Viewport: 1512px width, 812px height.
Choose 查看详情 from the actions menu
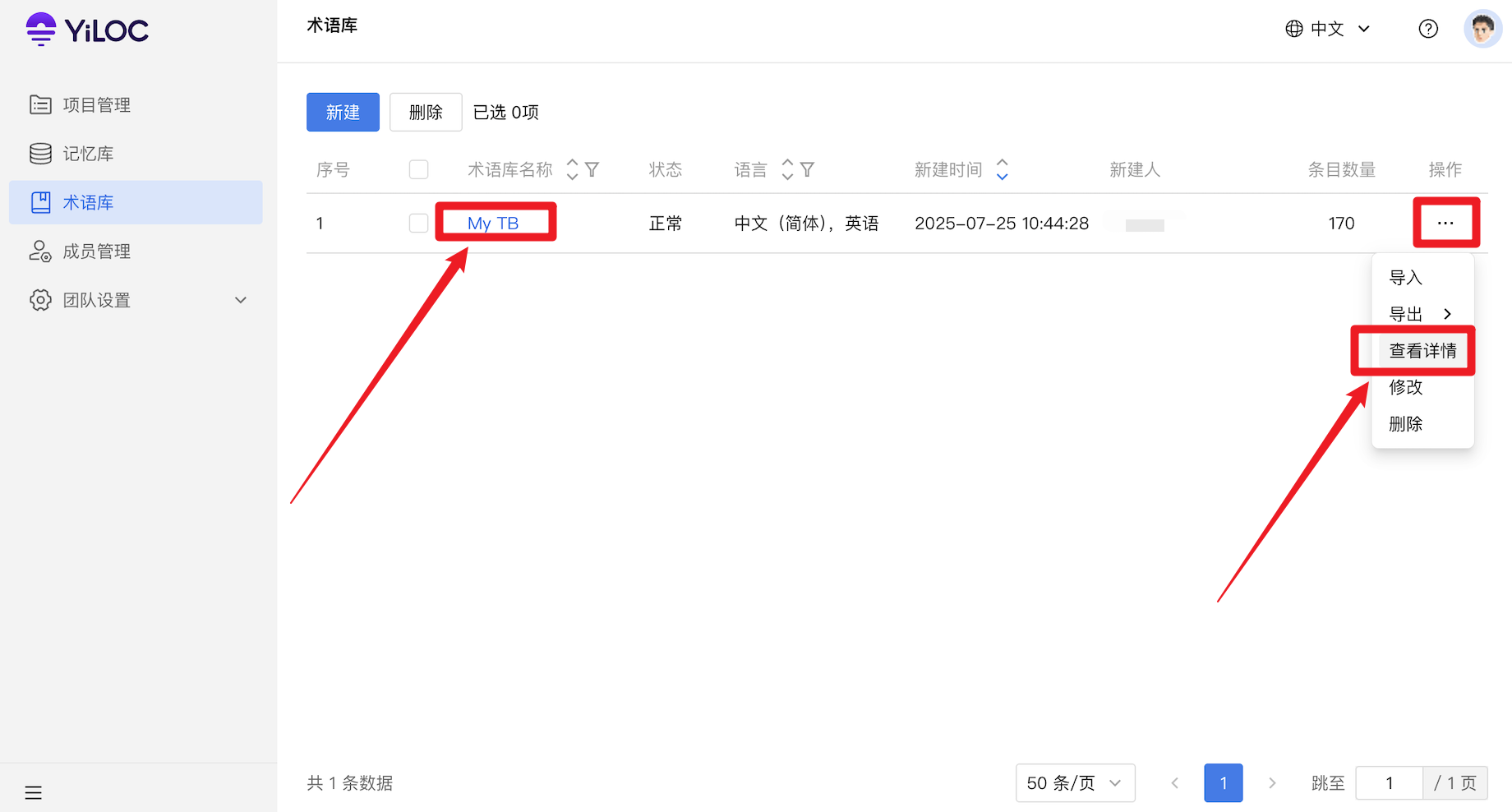(x=1422, y=351)
